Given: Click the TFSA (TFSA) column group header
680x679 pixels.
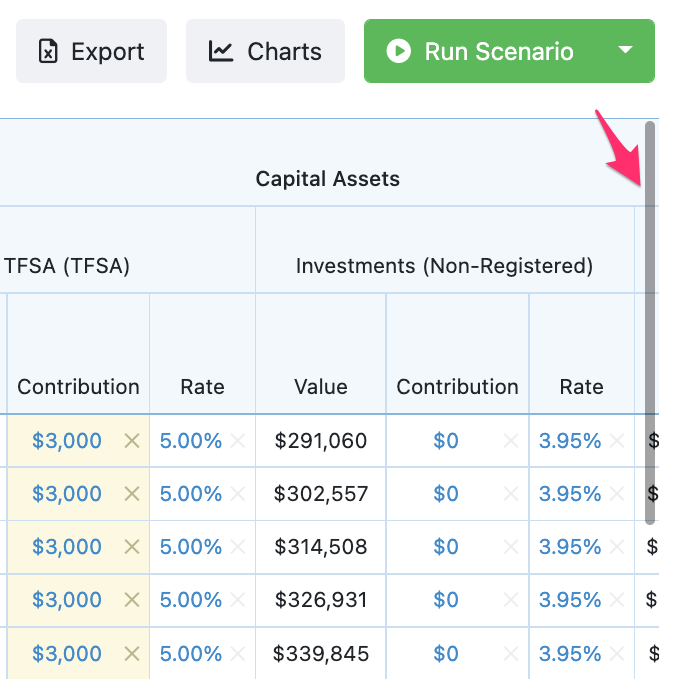Looking at the screenshot, I should click(x=68, y=266).
